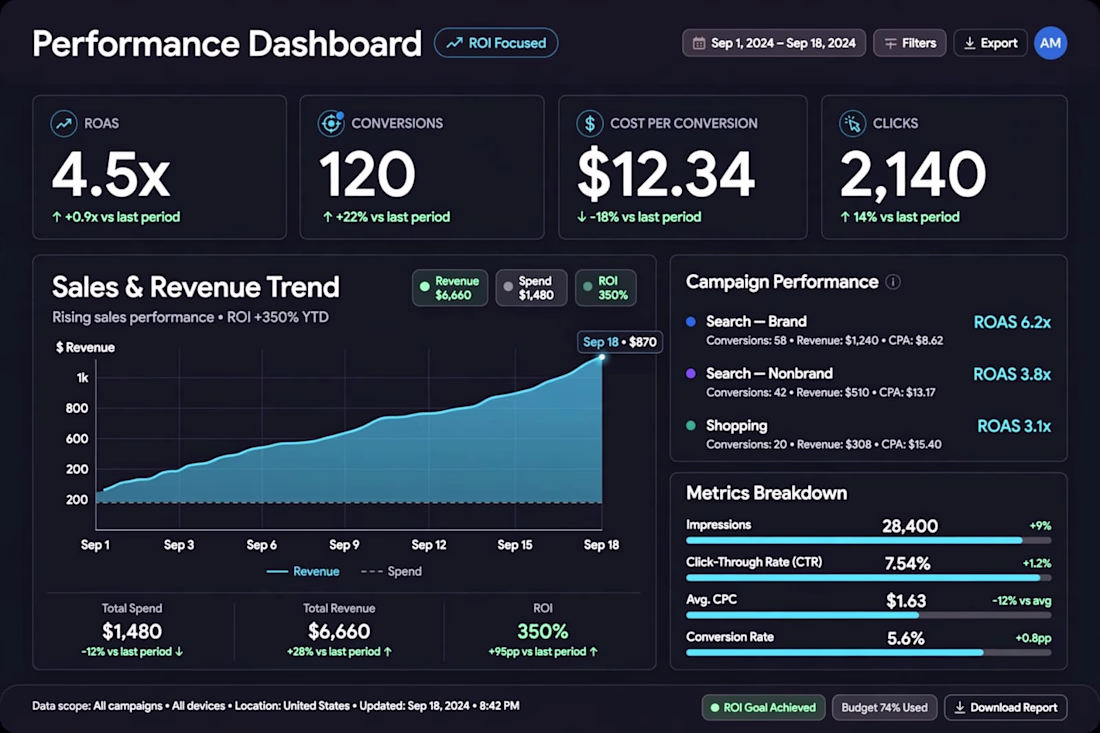
Task: Open the Search — Brand campaign row
Action: 868,330
